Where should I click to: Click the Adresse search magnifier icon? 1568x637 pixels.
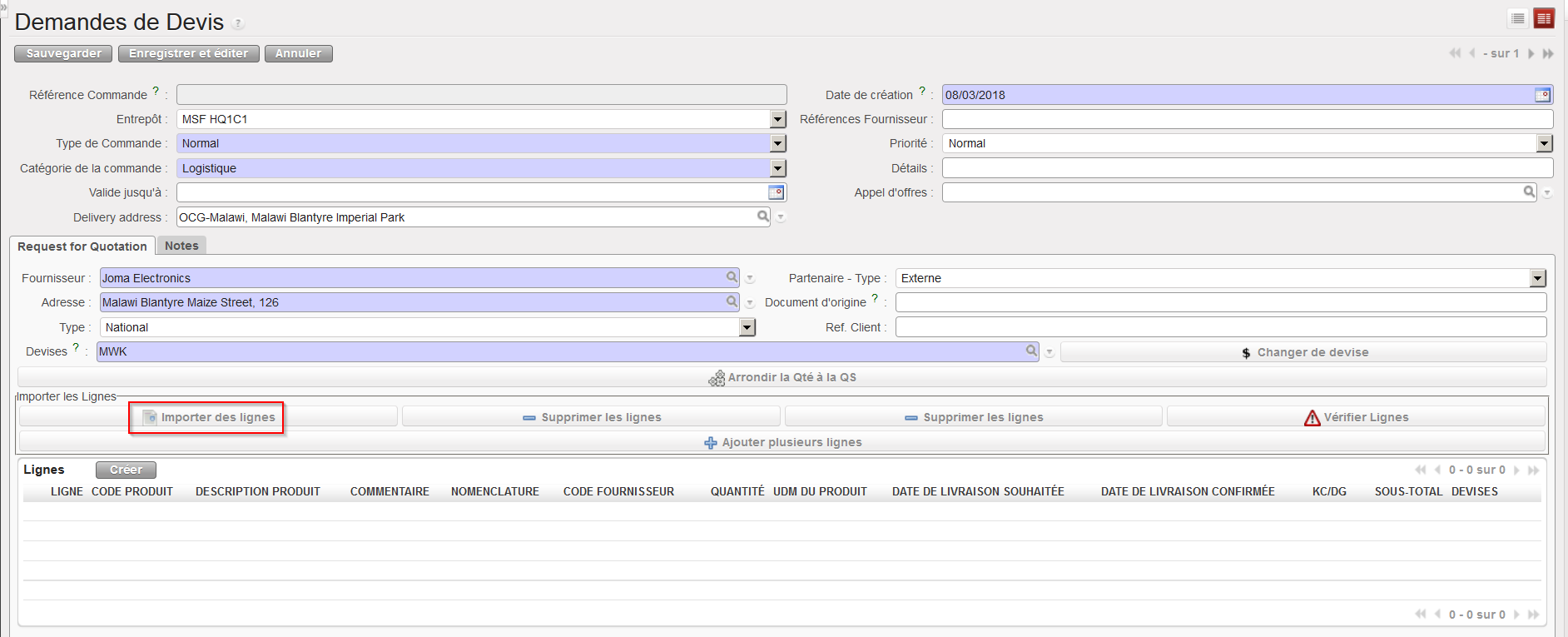732,301
